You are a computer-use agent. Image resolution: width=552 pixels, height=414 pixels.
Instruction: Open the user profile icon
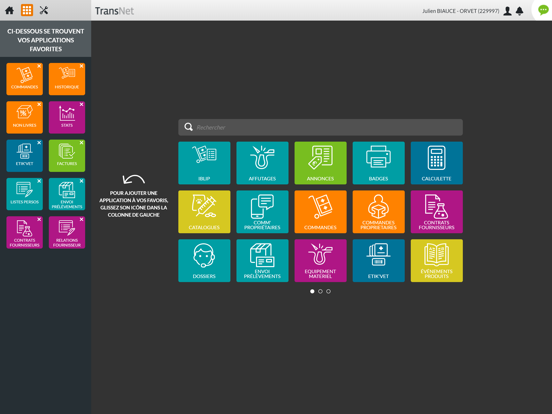[x=507, y=11]
